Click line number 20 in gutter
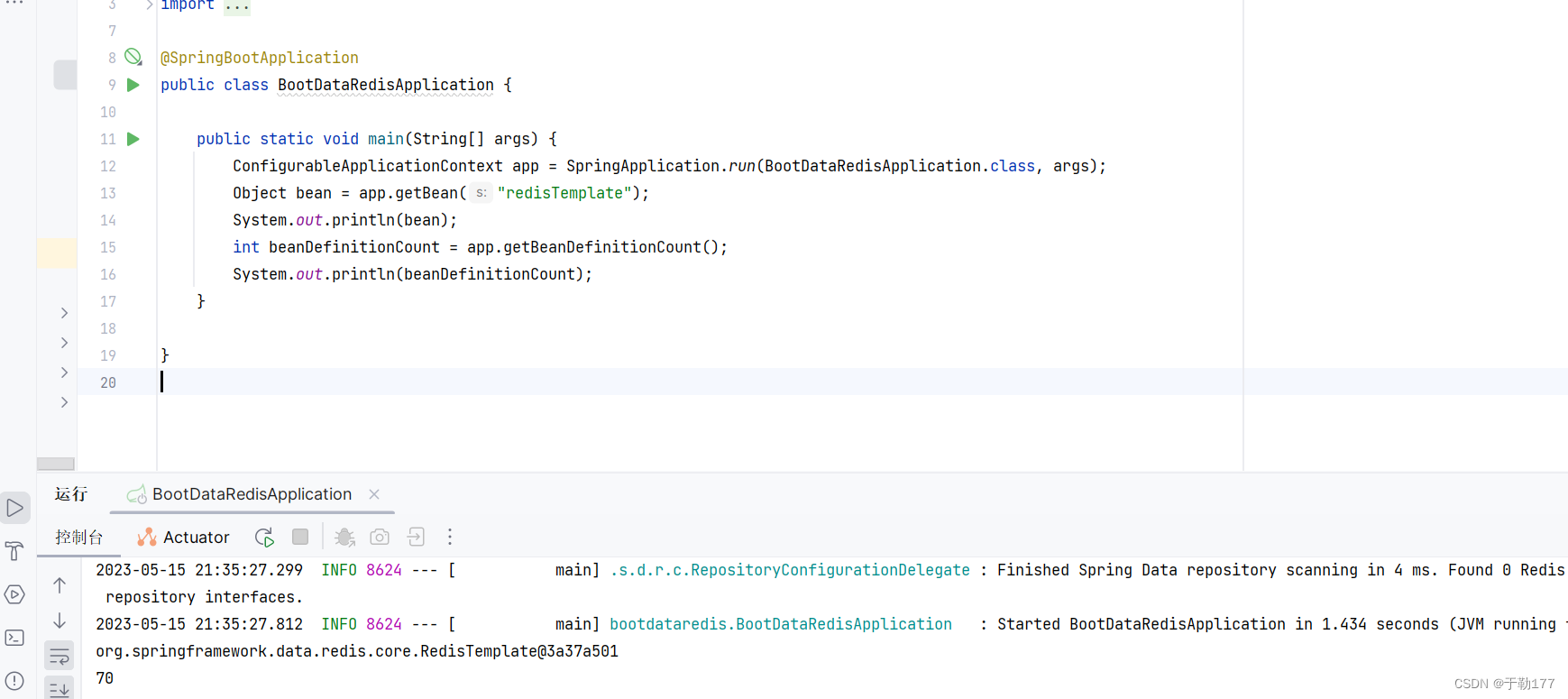Screen dimensions: 1568x699 pyautogui.click(x=108, y=382)
